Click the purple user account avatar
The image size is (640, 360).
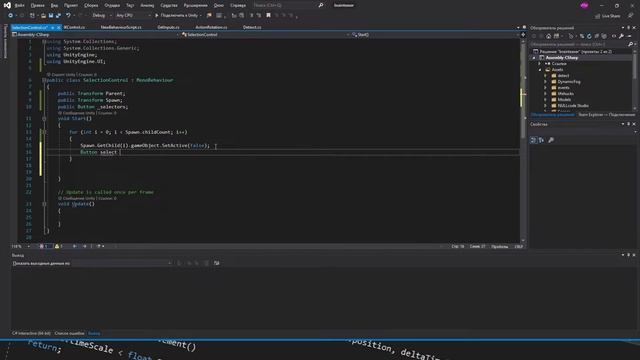point(584,5)
